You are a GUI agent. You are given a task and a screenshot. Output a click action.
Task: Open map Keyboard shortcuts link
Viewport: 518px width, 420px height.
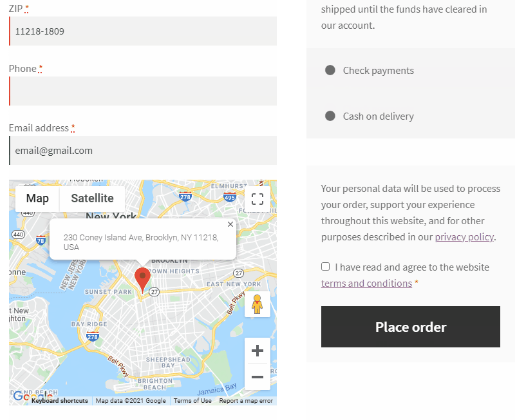(x=60, y=401)
